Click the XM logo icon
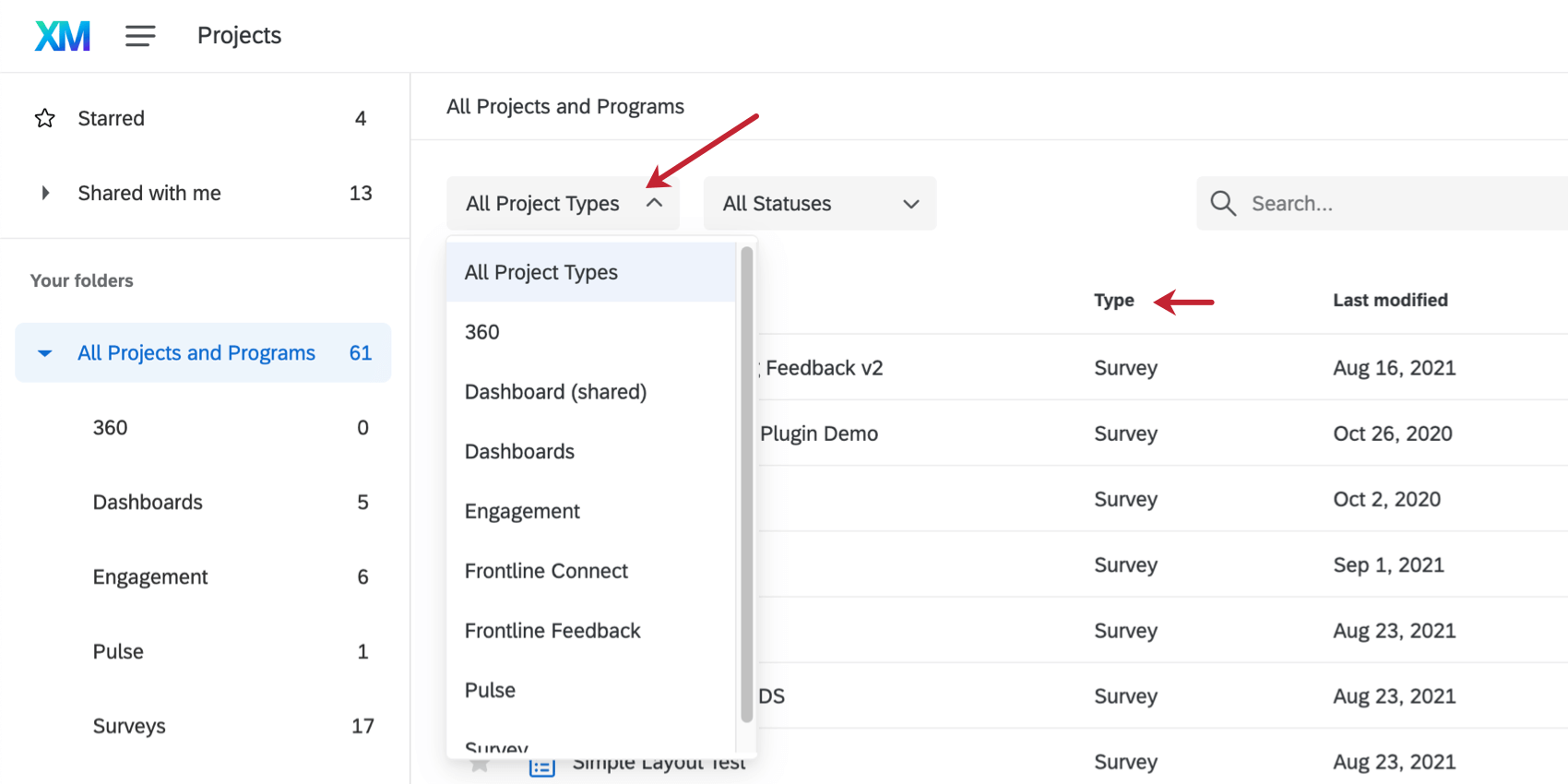The width and height of the screenshot is (1568, 784). click(63, 36)
